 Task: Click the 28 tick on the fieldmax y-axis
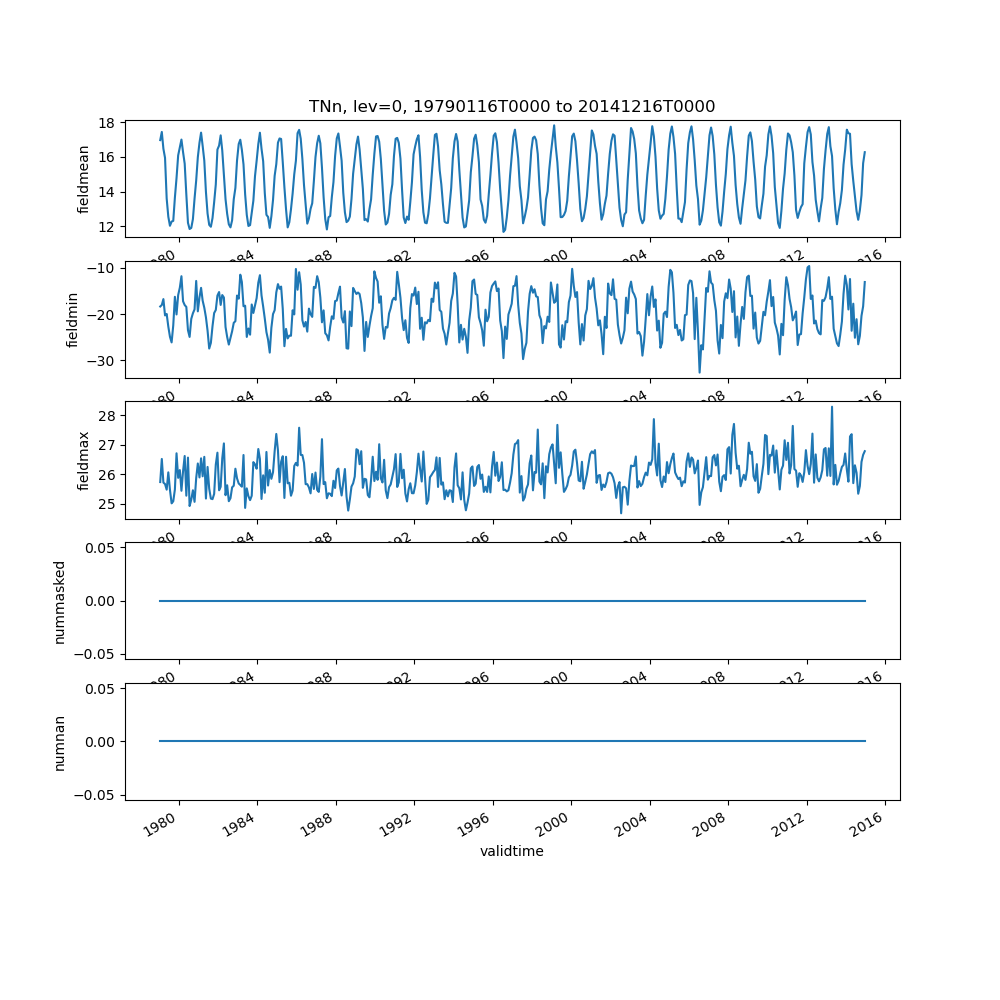(106, 415)
